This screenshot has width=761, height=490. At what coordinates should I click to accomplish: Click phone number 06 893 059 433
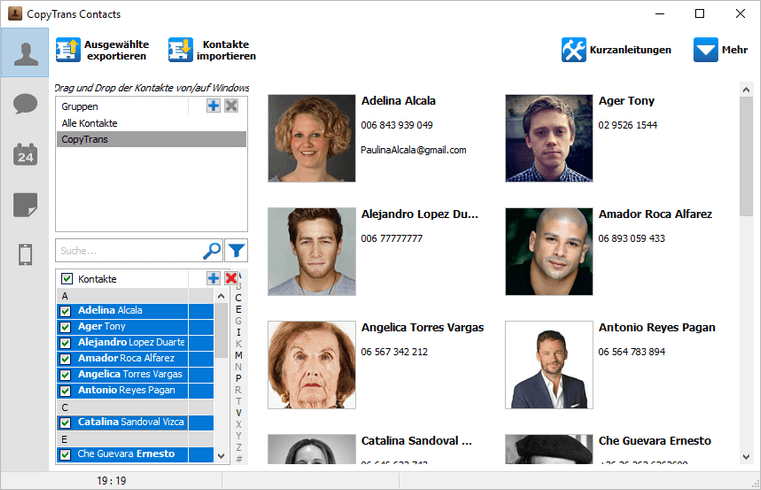tap(631, 238)
